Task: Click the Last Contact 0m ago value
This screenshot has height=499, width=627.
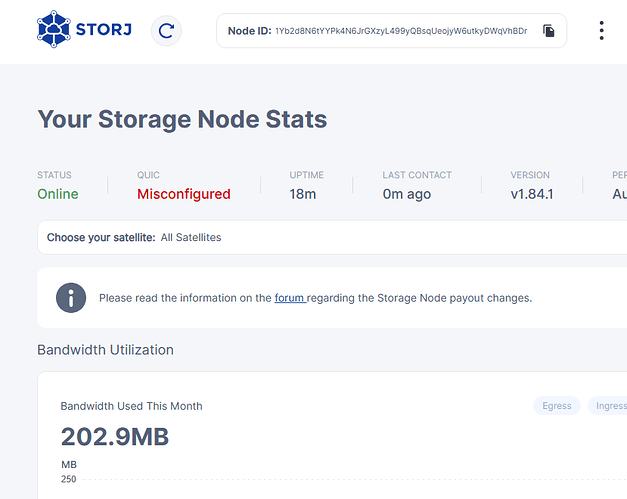Action: 406,194
